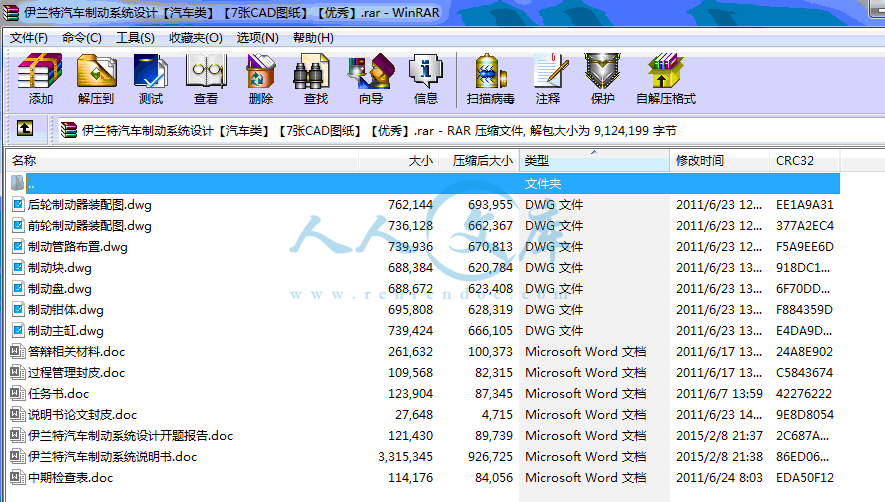885x502 pixels.
Task: Click DWG icon of 制动块.dwg
Action: (18, 267)
